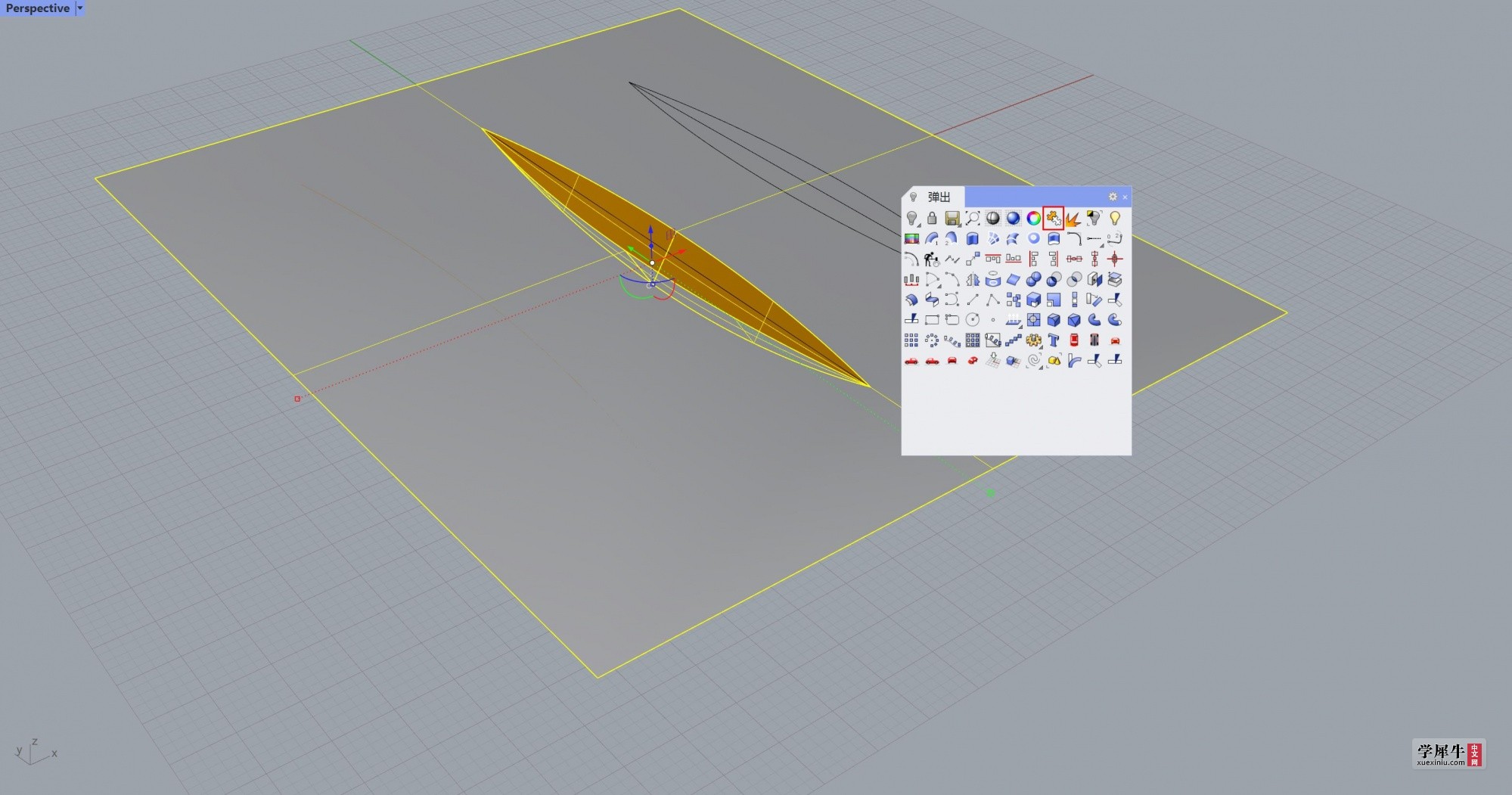Viewport: 1512px width, 795px height.
Task: Click the gumball blue Z-axis move arrow
Action: tap(650, 229)
